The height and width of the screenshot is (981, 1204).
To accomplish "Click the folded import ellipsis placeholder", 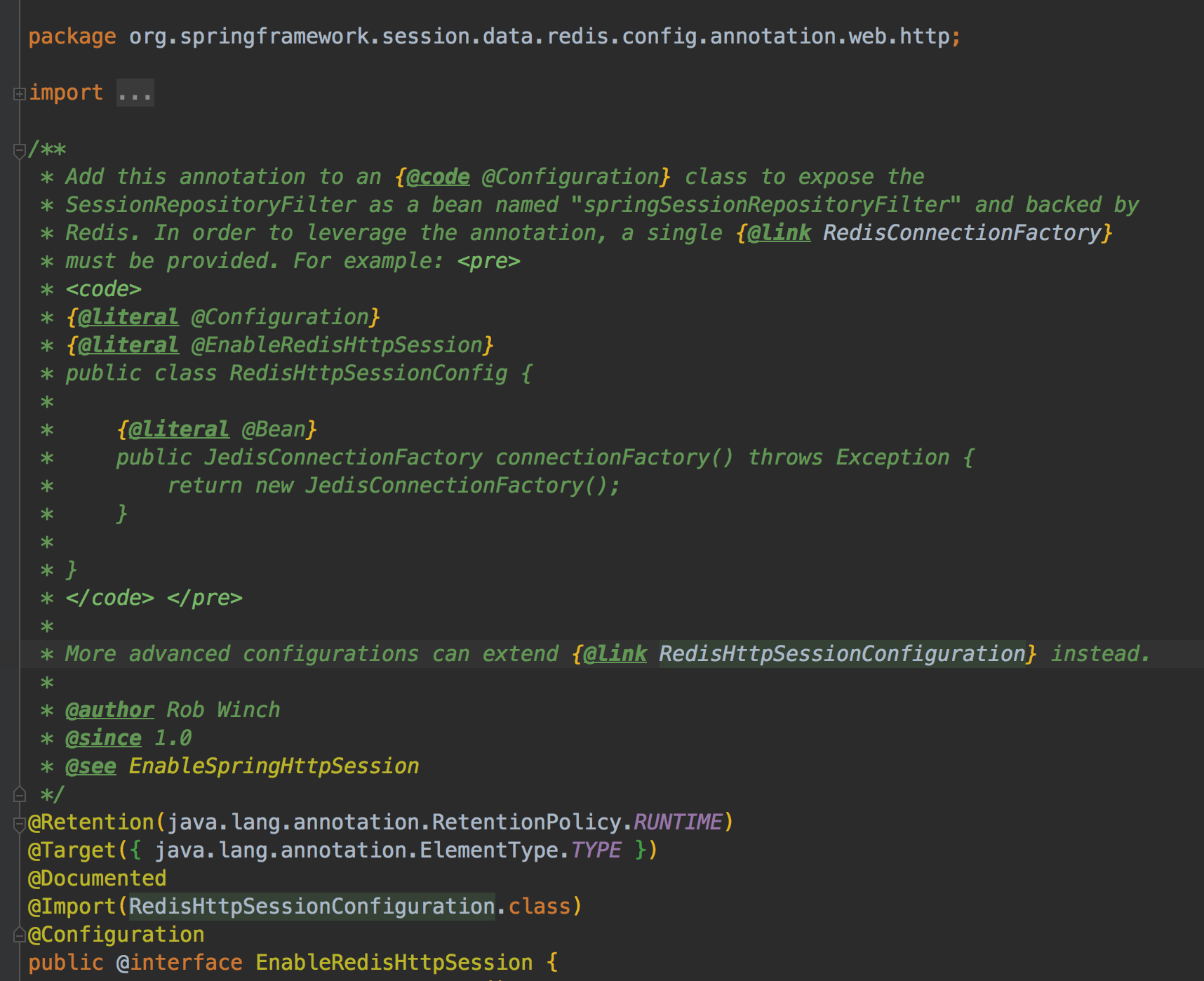I will click(135, 93).
